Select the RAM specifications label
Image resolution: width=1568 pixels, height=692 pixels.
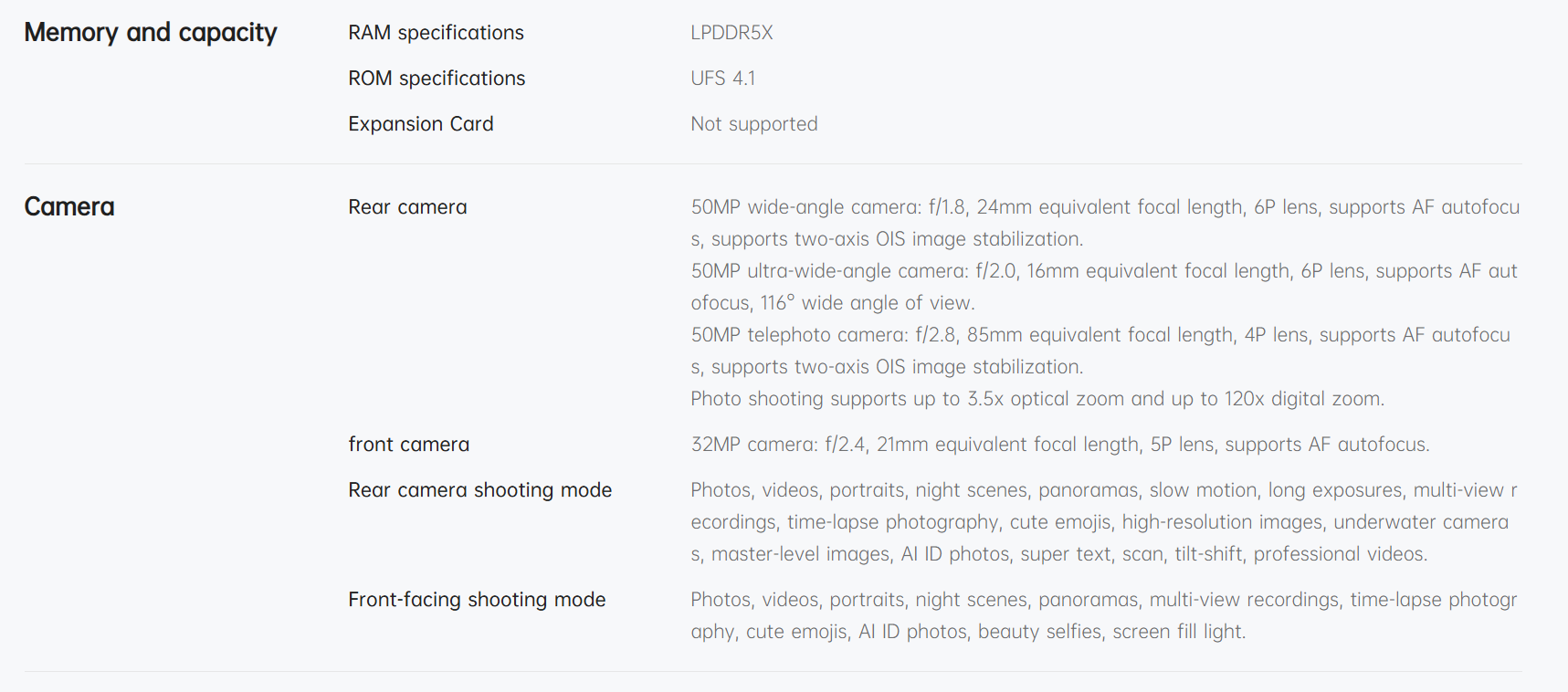pyautogui.click(x=436, y=33)
